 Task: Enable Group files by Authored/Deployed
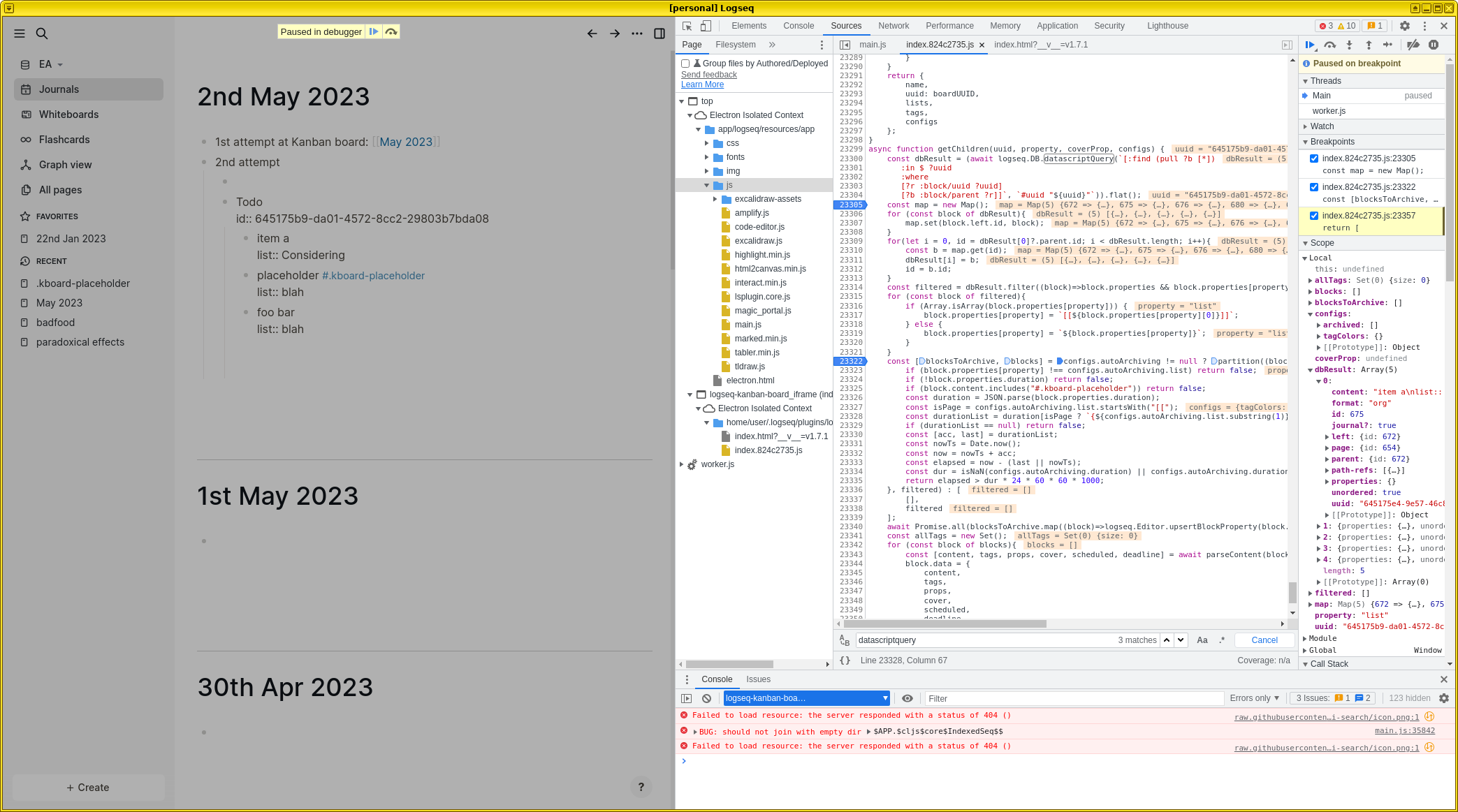[x=685, y=63]
